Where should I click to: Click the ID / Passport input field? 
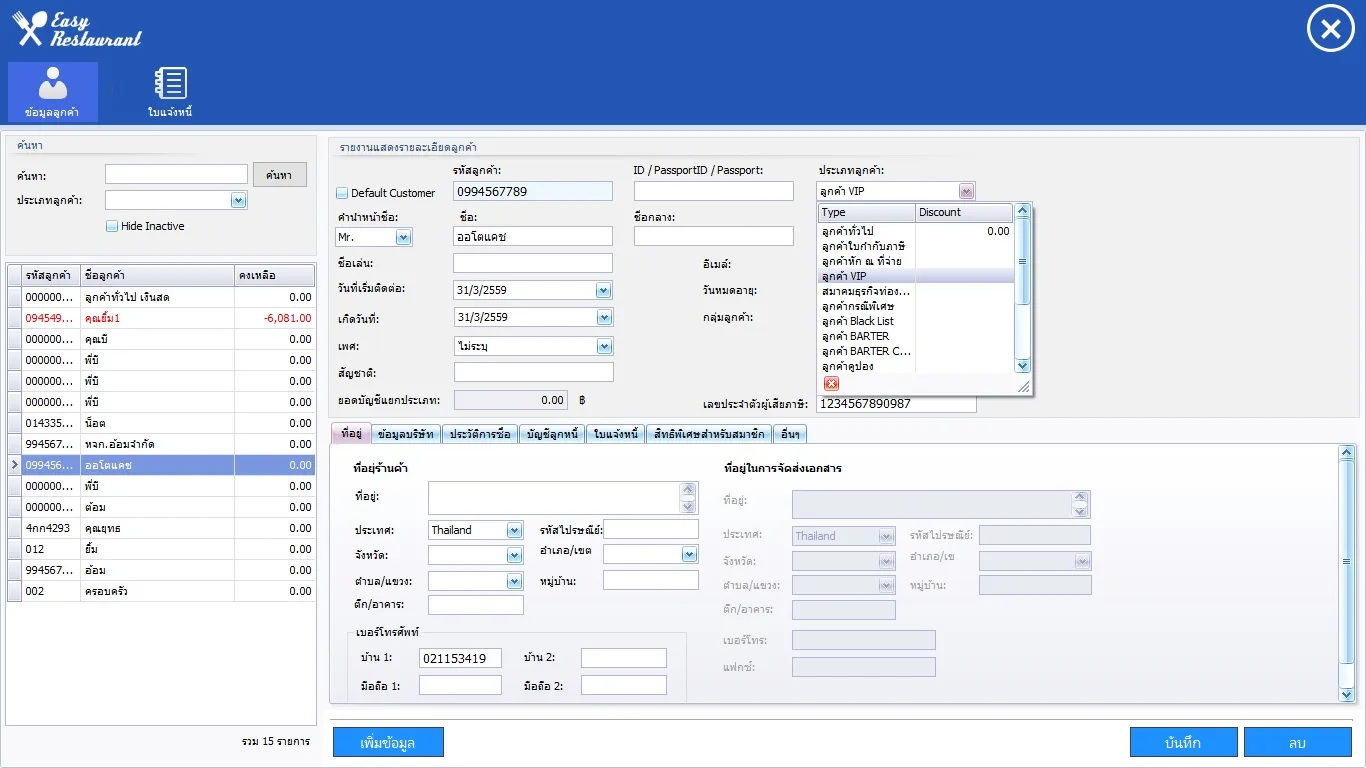714,191
